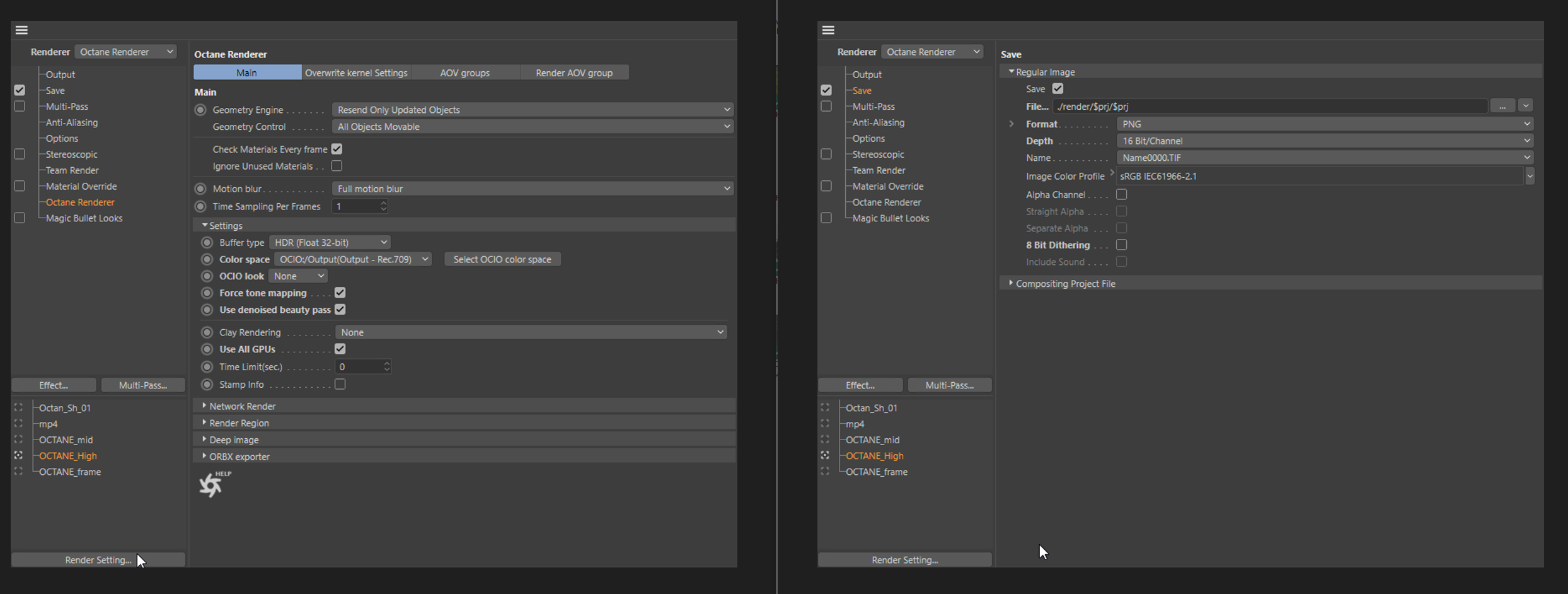Click Select OCIO color space button
Screen dimensions: 1568x594
(x=502, y=259)
